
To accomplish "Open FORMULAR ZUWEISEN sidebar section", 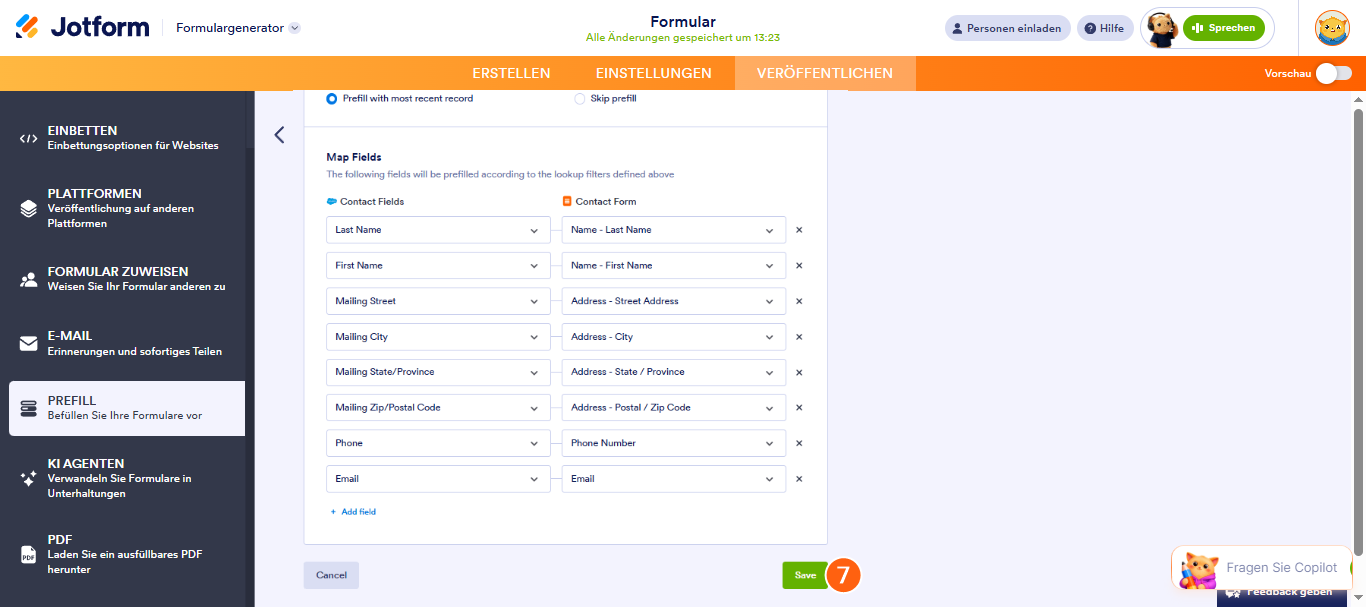I will click(x=127, y=279).
